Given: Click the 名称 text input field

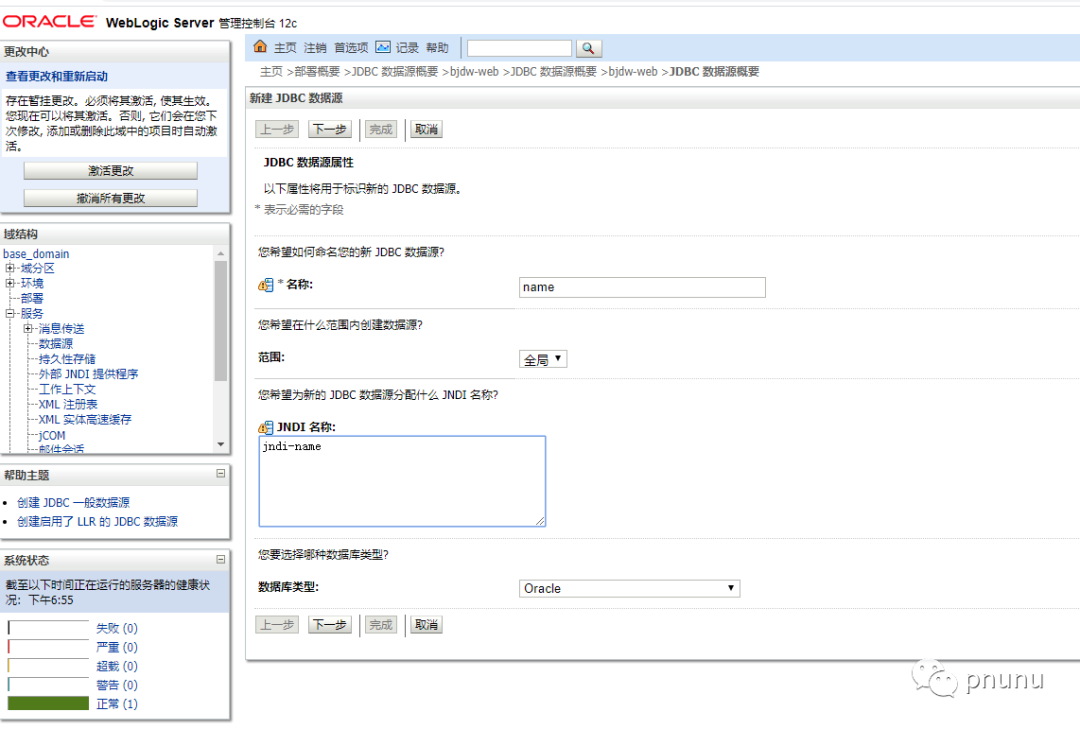Looking at the screenshot, I should (x=642, y=287).
